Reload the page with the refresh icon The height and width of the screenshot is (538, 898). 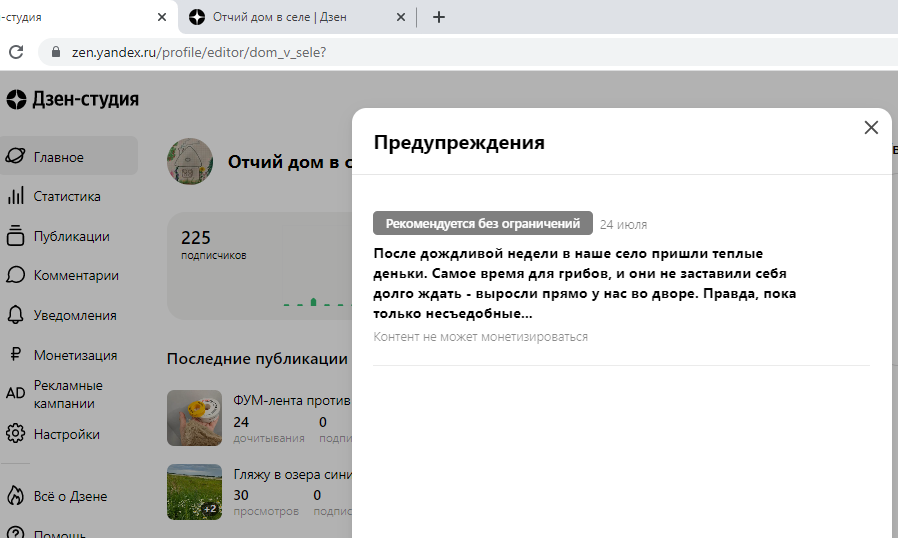point(16,52)
